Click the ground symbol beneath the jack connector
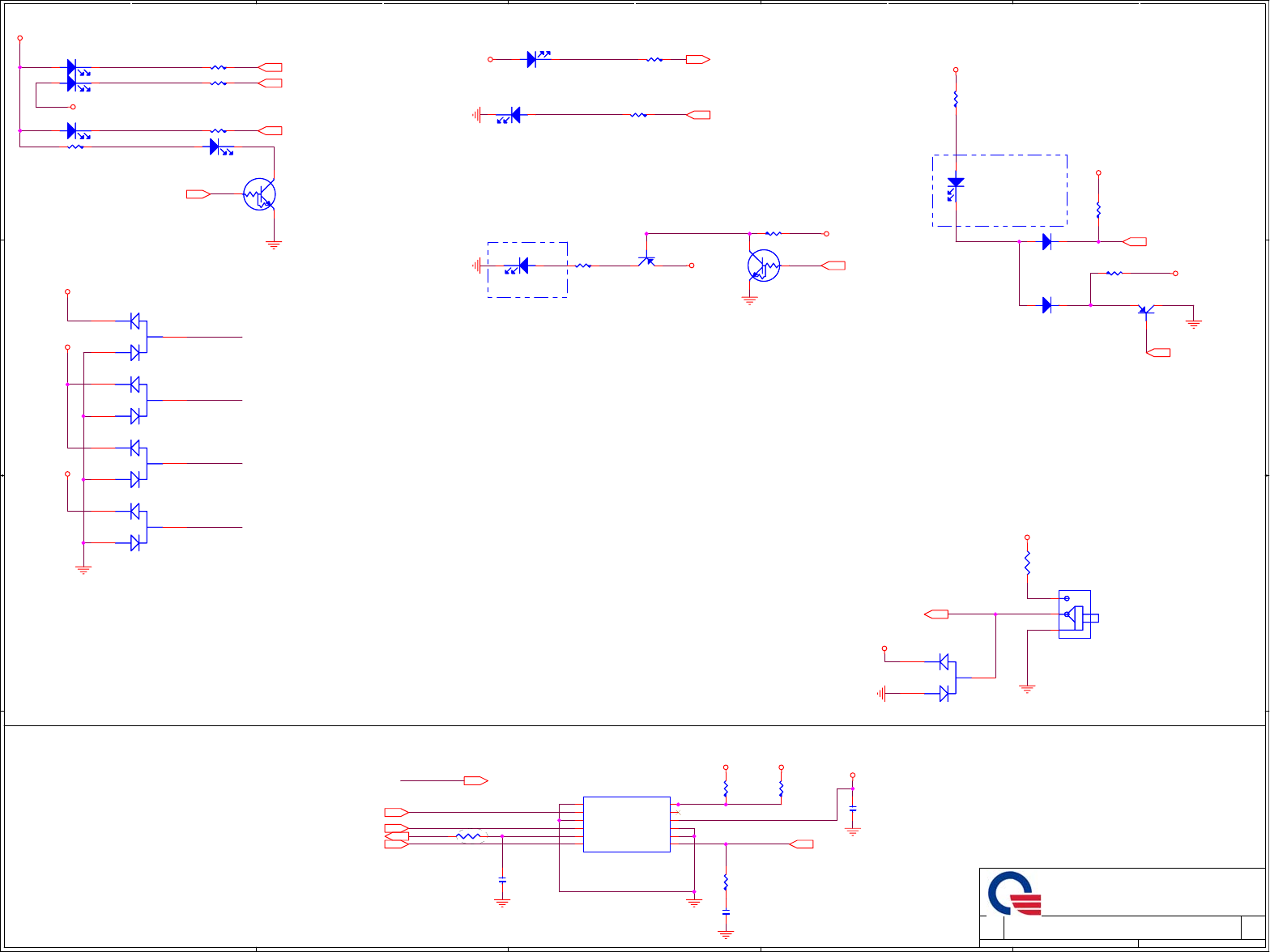 click(1027, 689)
